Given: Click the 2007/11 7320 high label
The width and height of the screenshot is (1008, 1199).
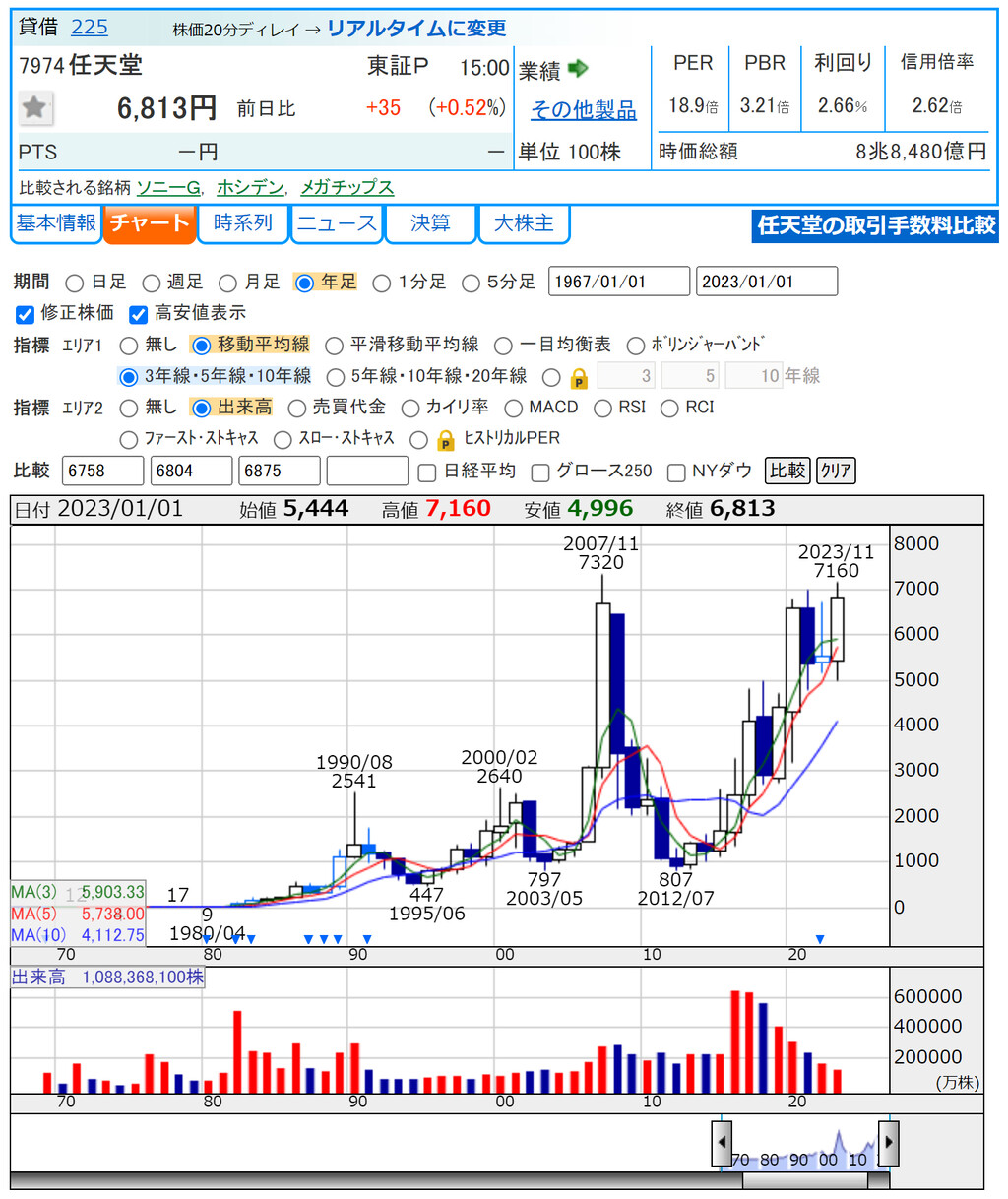Looking at the screenshot, I should click(600, 552).
